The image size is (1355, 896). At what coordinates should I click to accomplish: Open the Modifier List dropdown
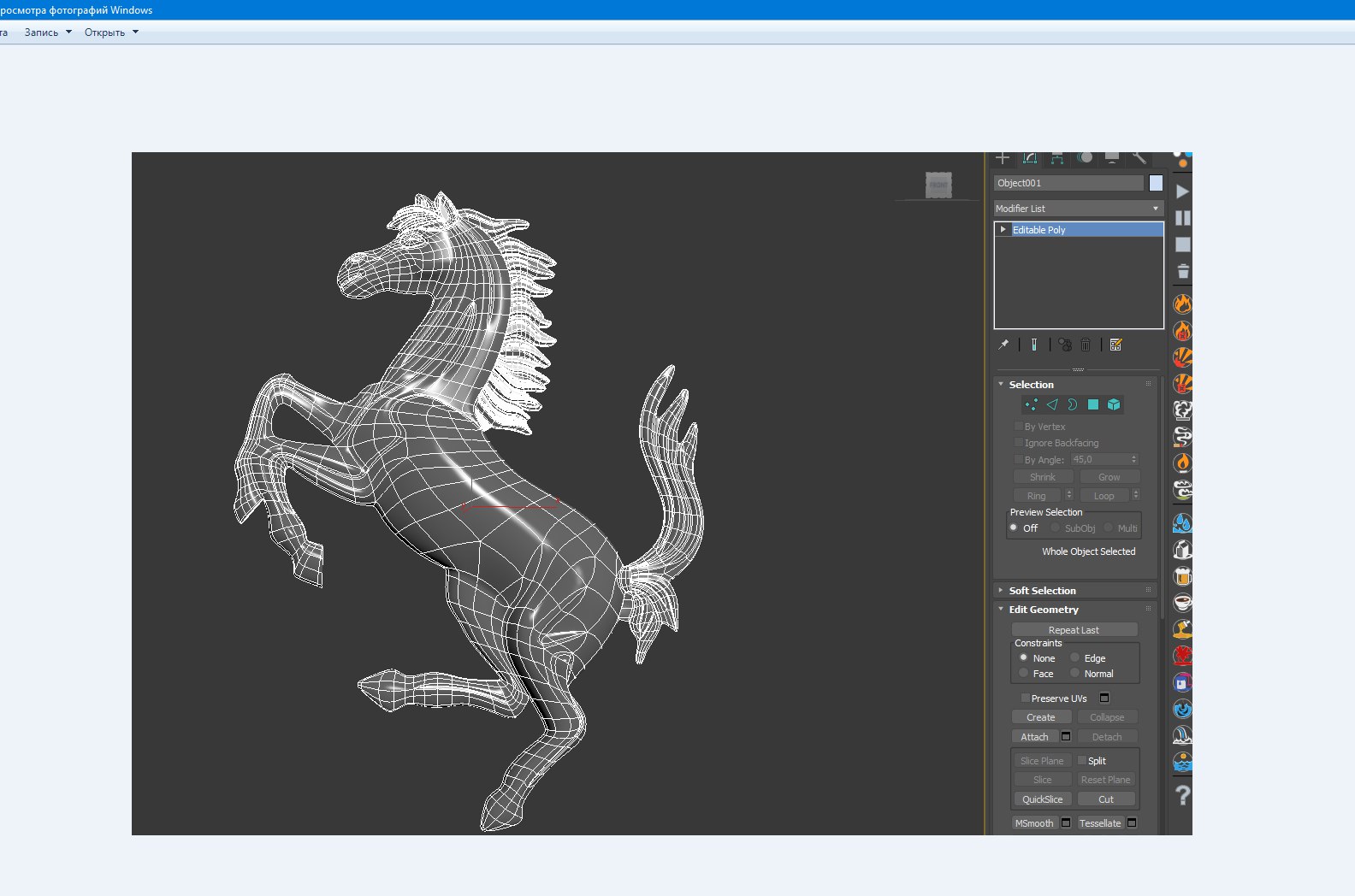pyautogui.click(x=1078, y=209)
